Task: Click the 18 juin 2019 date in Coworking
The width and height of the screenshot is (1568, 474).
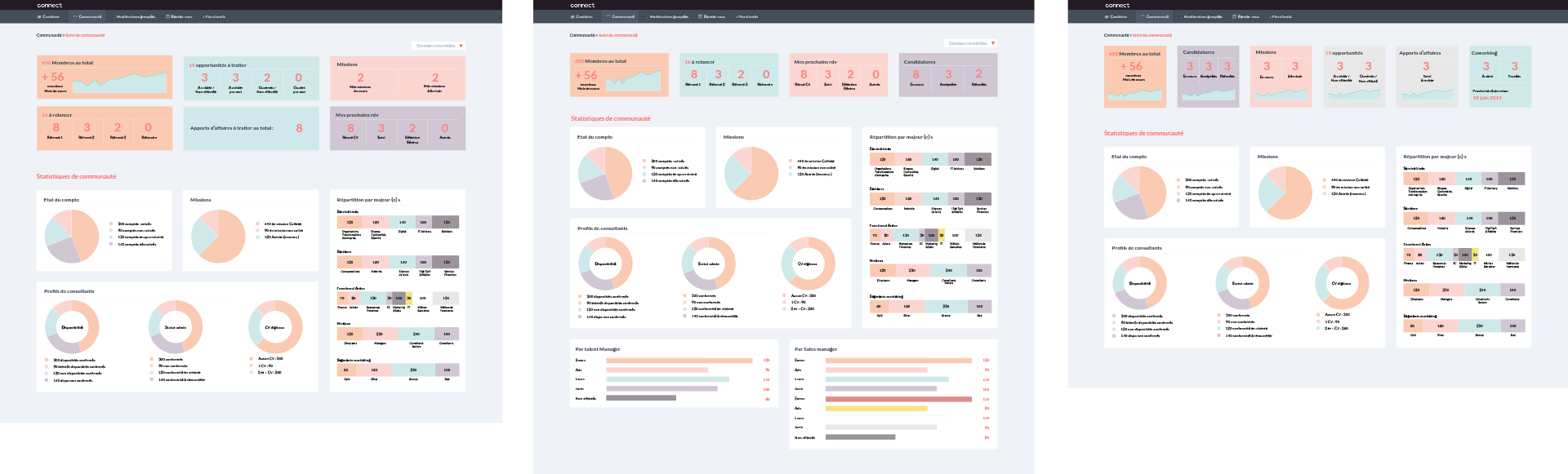Action: point(1486,98)
